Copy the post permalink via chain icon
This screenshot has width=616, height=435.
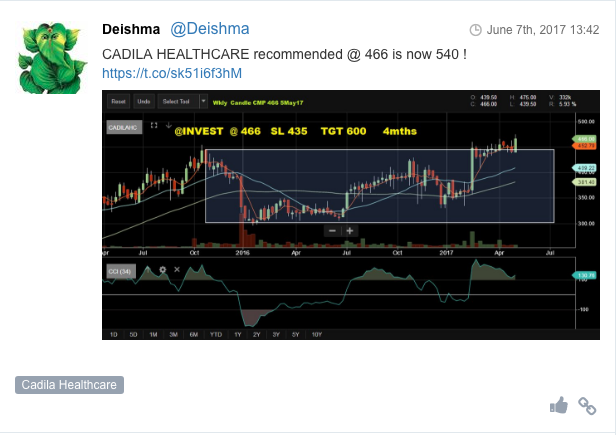[x=587, y=406]
